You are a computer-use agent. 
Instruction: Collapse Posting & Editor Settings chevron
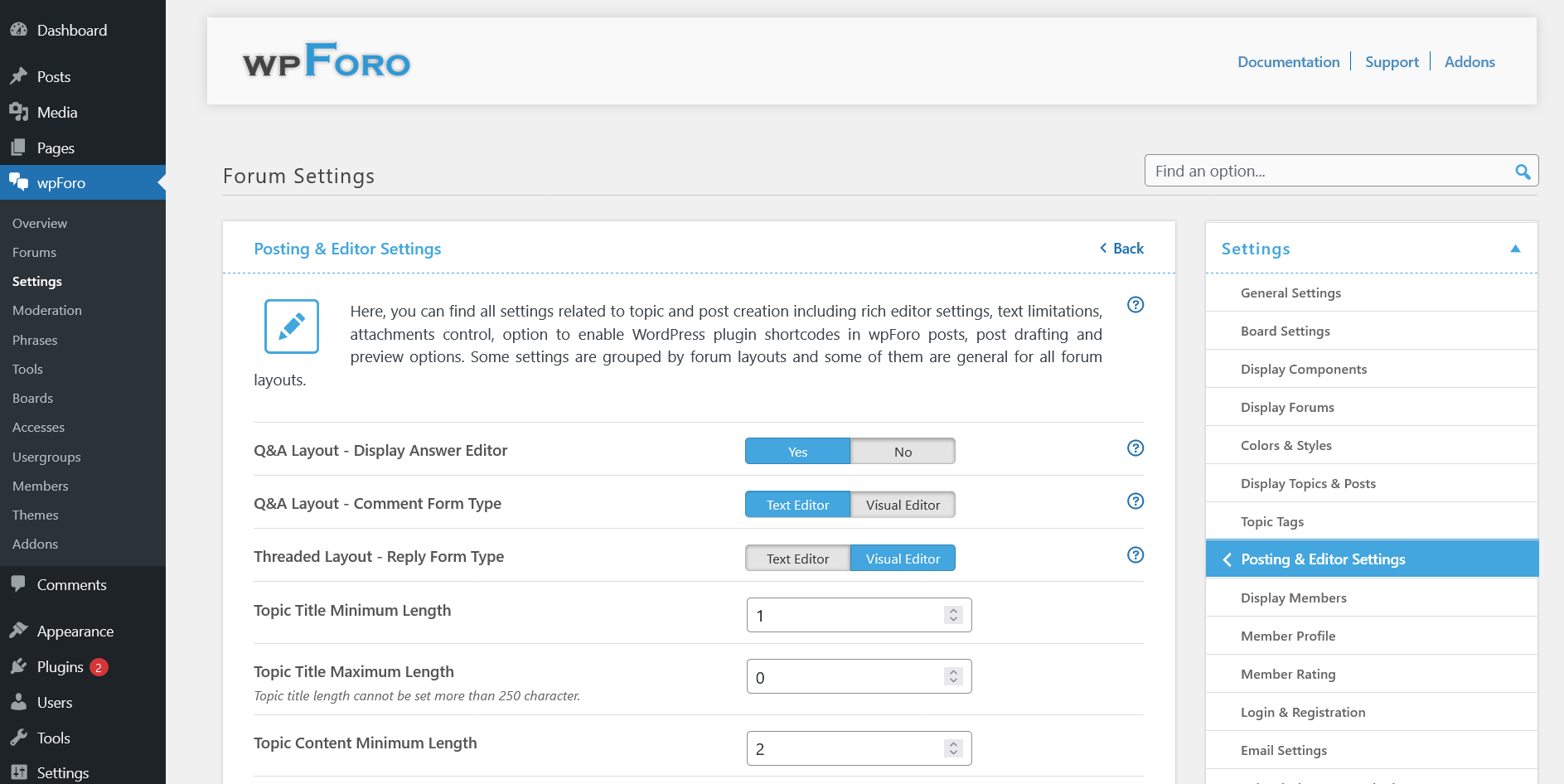pos(1227,559)
